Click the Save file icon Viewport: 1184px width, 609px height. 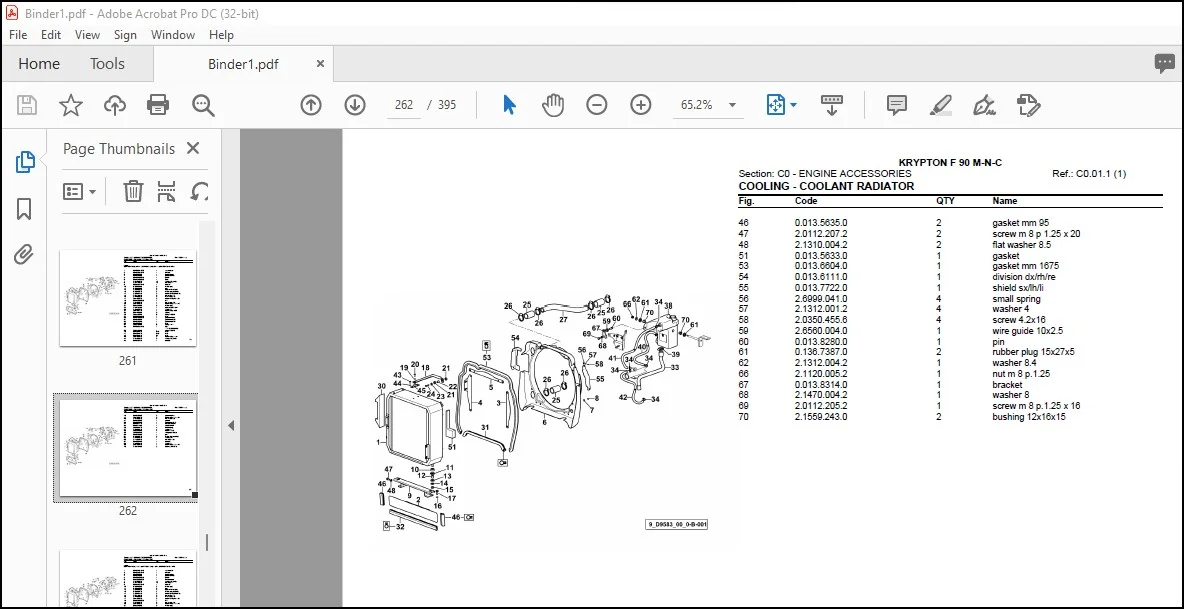pyautogui.click(x=27, y=105)
